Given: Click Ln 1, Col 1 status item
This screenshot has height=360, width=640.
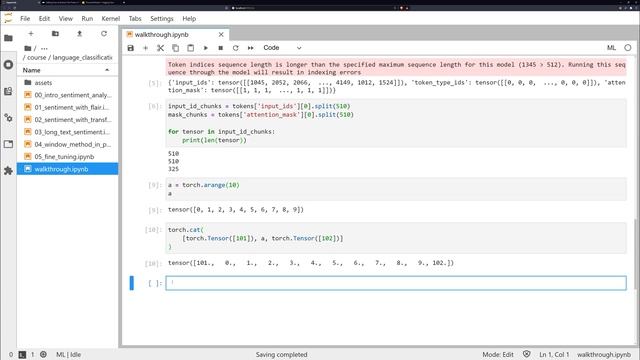Looking at the screenshot, I should (554, 355).
